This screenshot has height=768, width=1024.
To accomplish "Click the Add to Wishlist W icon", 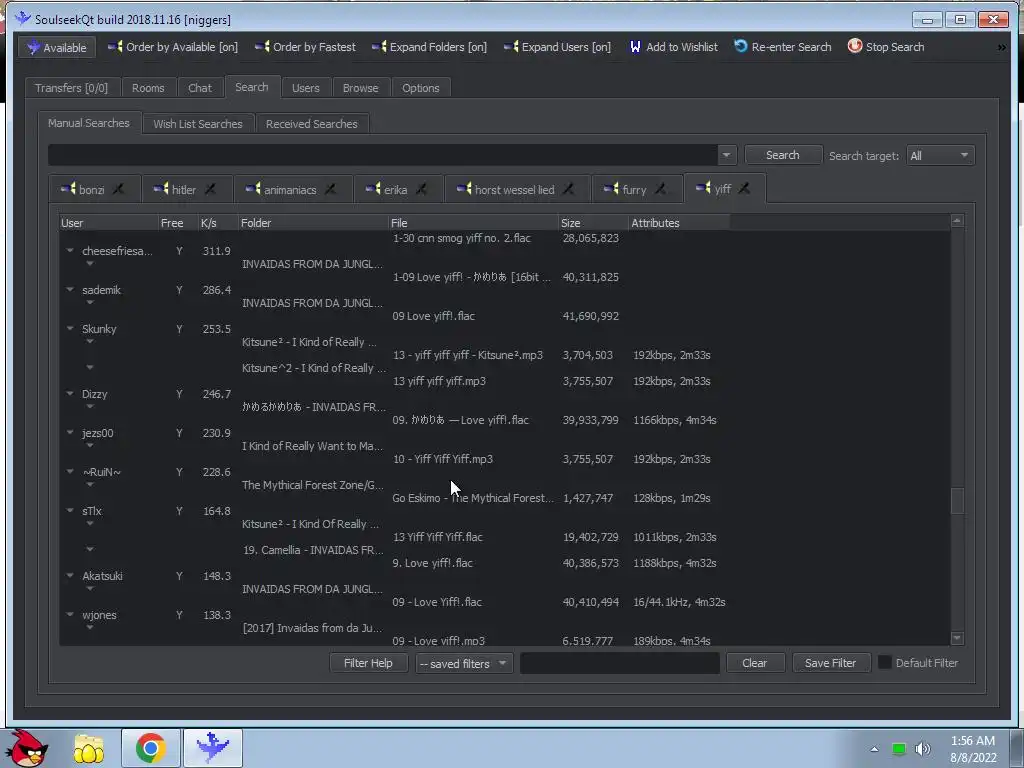I will coord(635,47).
